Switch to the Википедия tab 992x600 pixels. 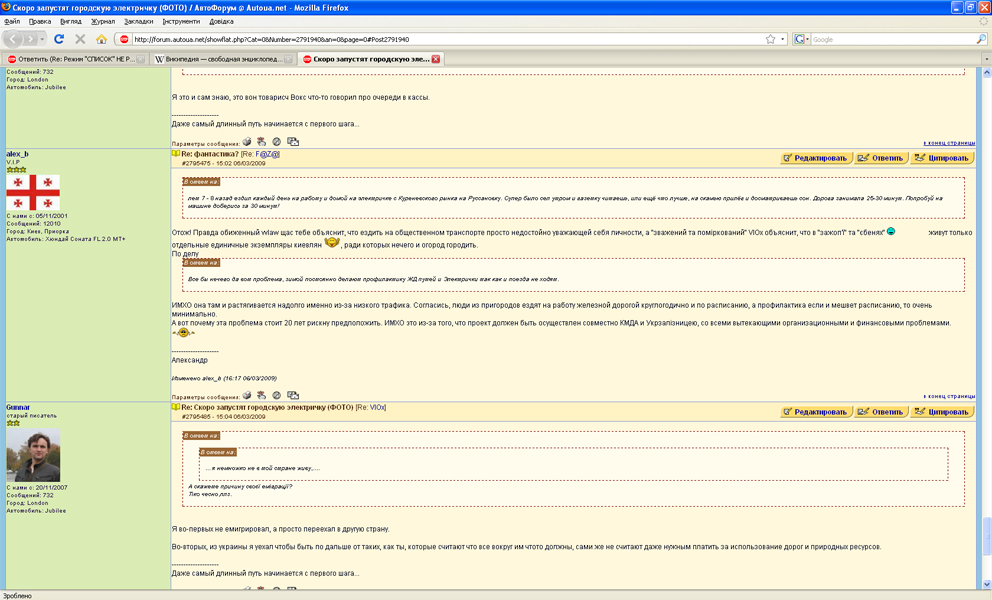pyautogui.click(x=222, y=59)
